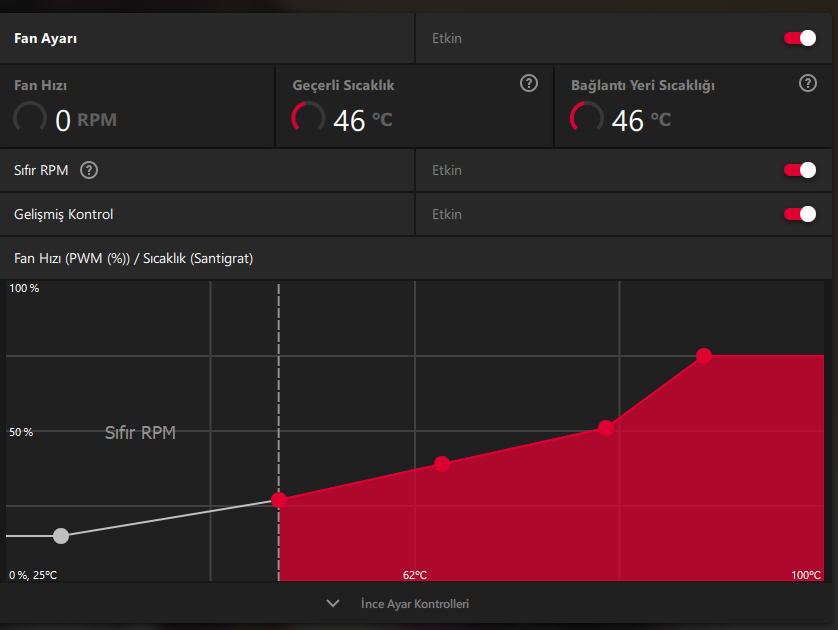Toggle the Fan Ayarı switch

[800, 38]
